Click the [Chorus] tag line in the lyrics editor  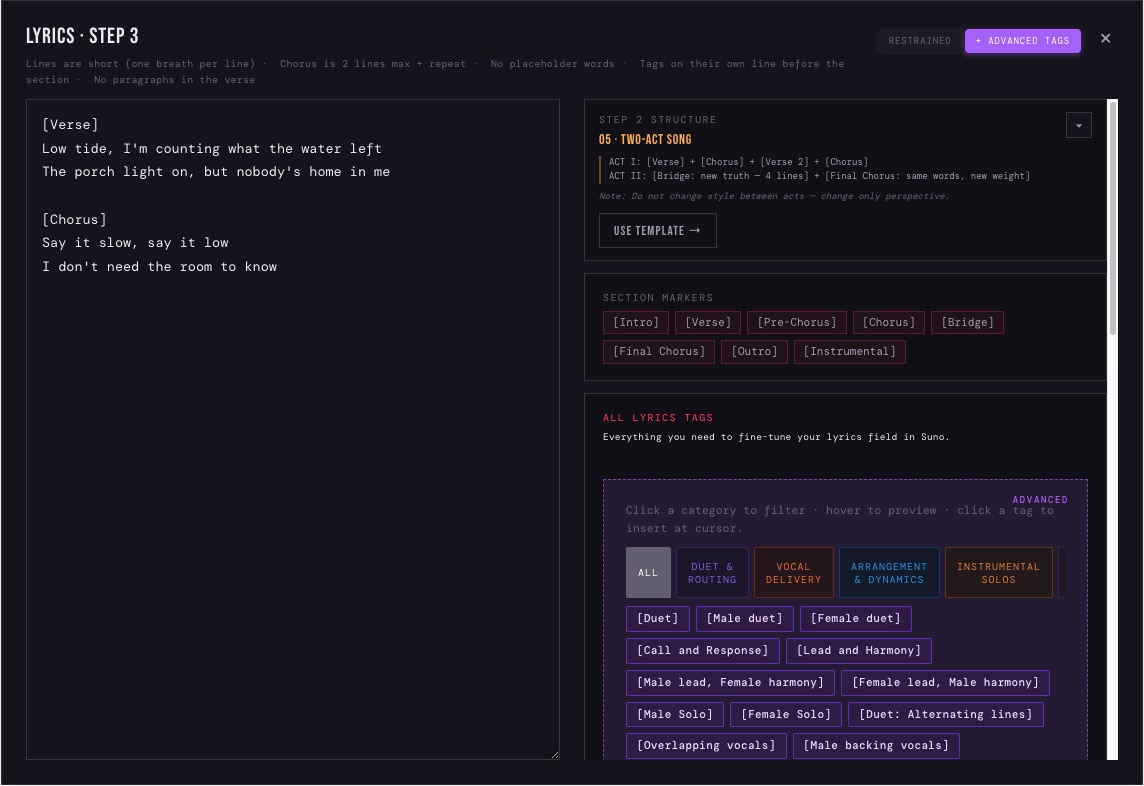(x=74, y=220)
